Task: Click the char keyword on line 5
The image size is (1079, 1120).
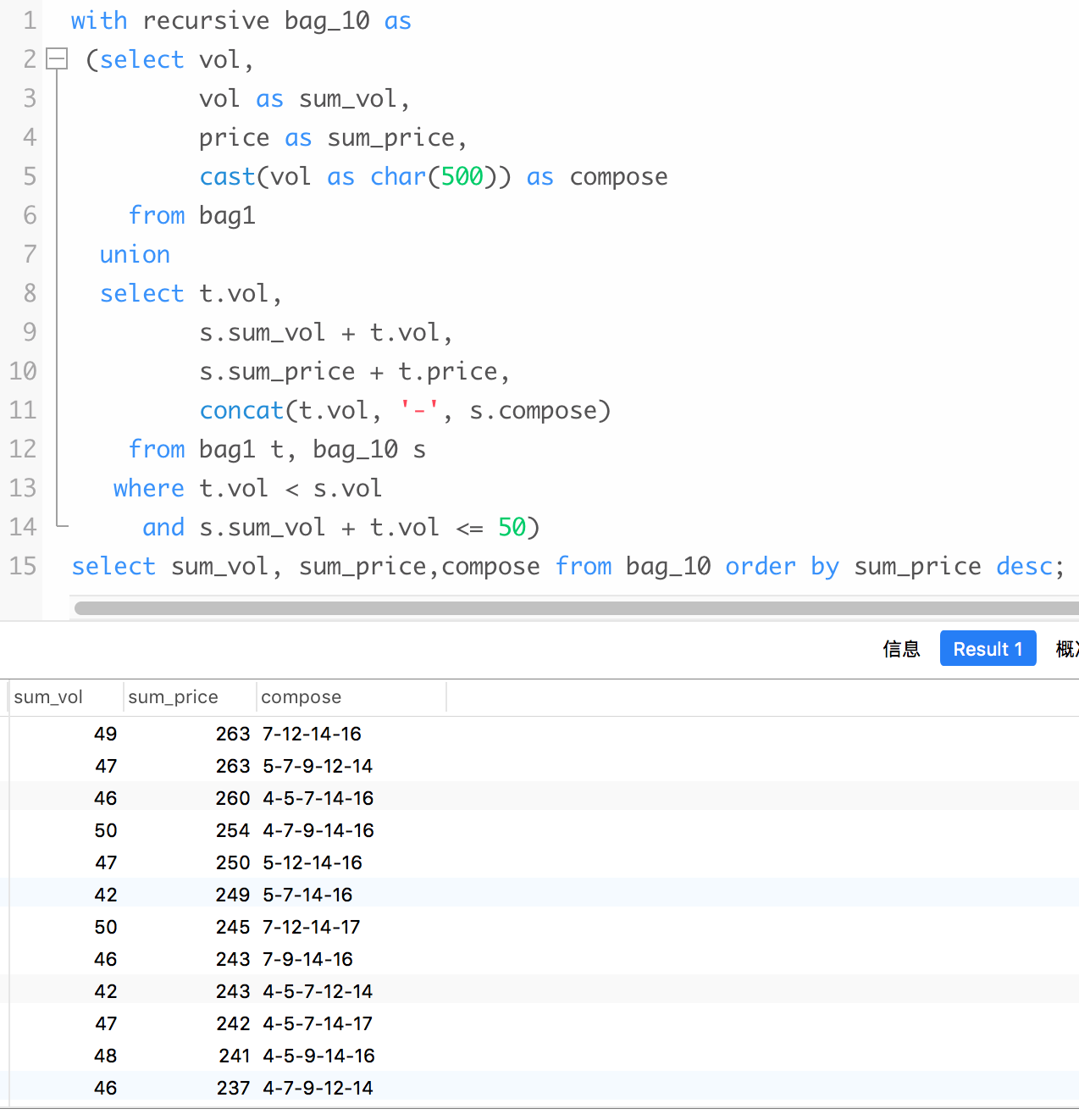Action: pos(398,176)
